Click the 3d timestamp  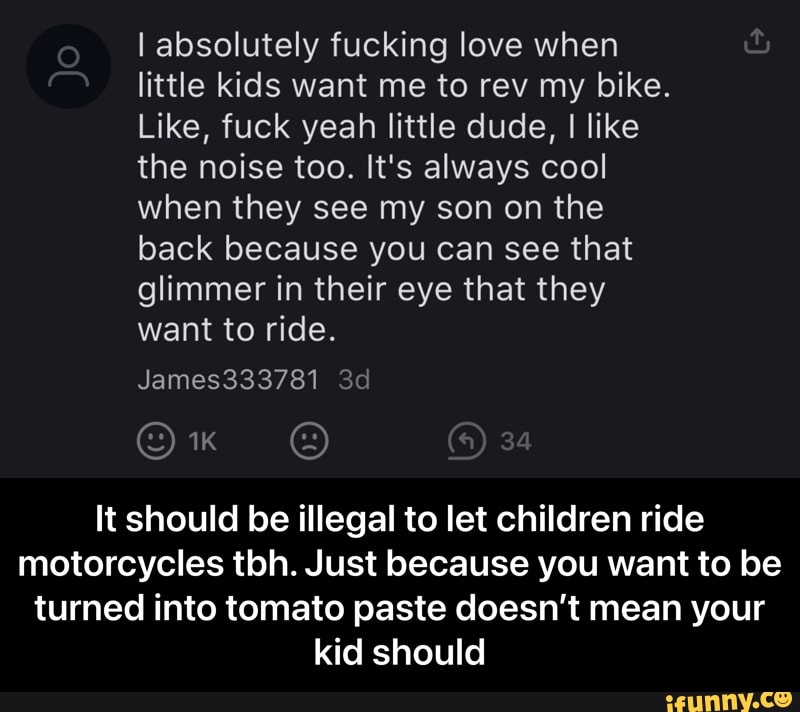(354, 380)
